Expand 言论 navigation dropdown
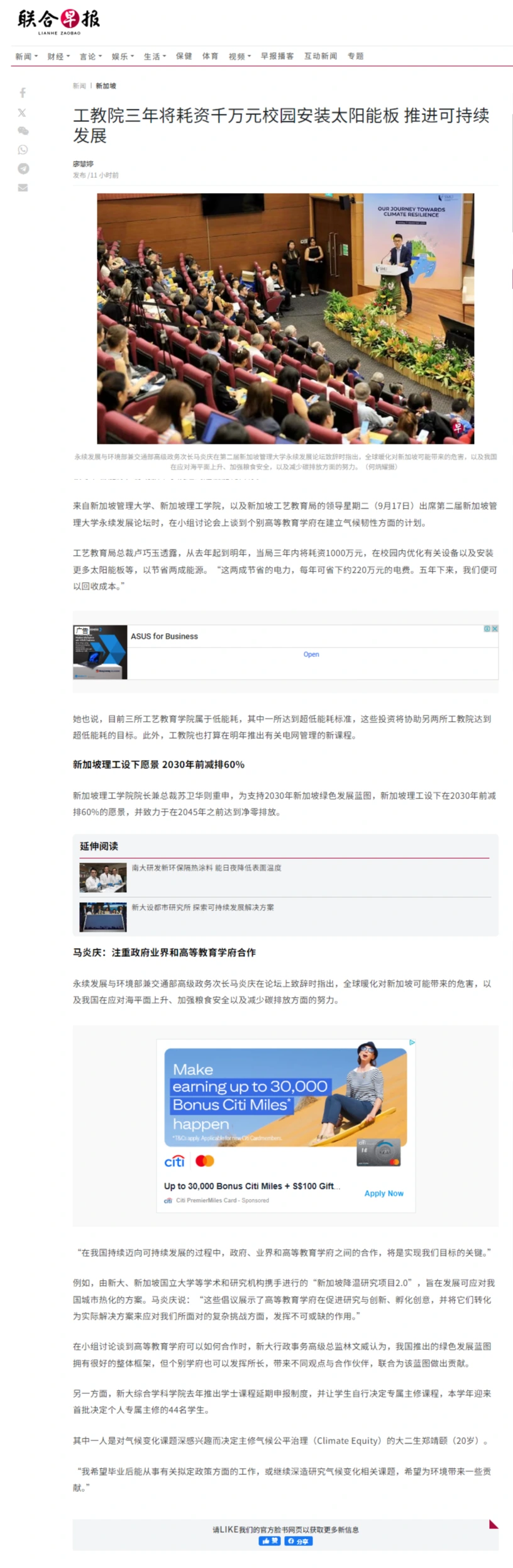 click(x=91, y=57)
